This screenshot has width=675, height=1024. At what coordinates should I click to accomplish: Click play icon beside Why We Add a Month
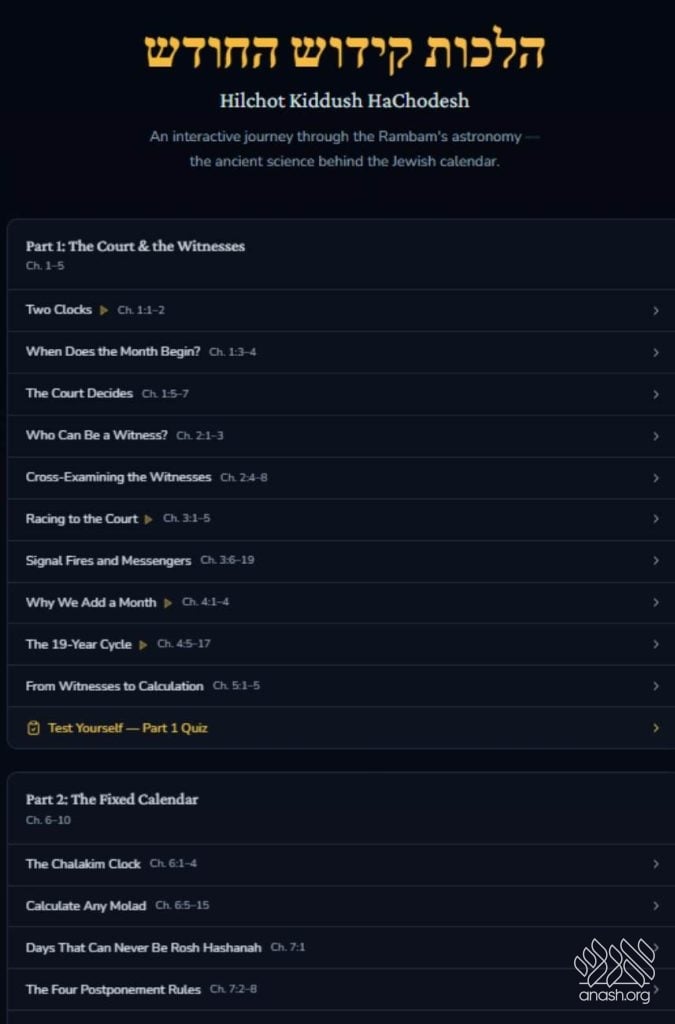pos(168,603)
